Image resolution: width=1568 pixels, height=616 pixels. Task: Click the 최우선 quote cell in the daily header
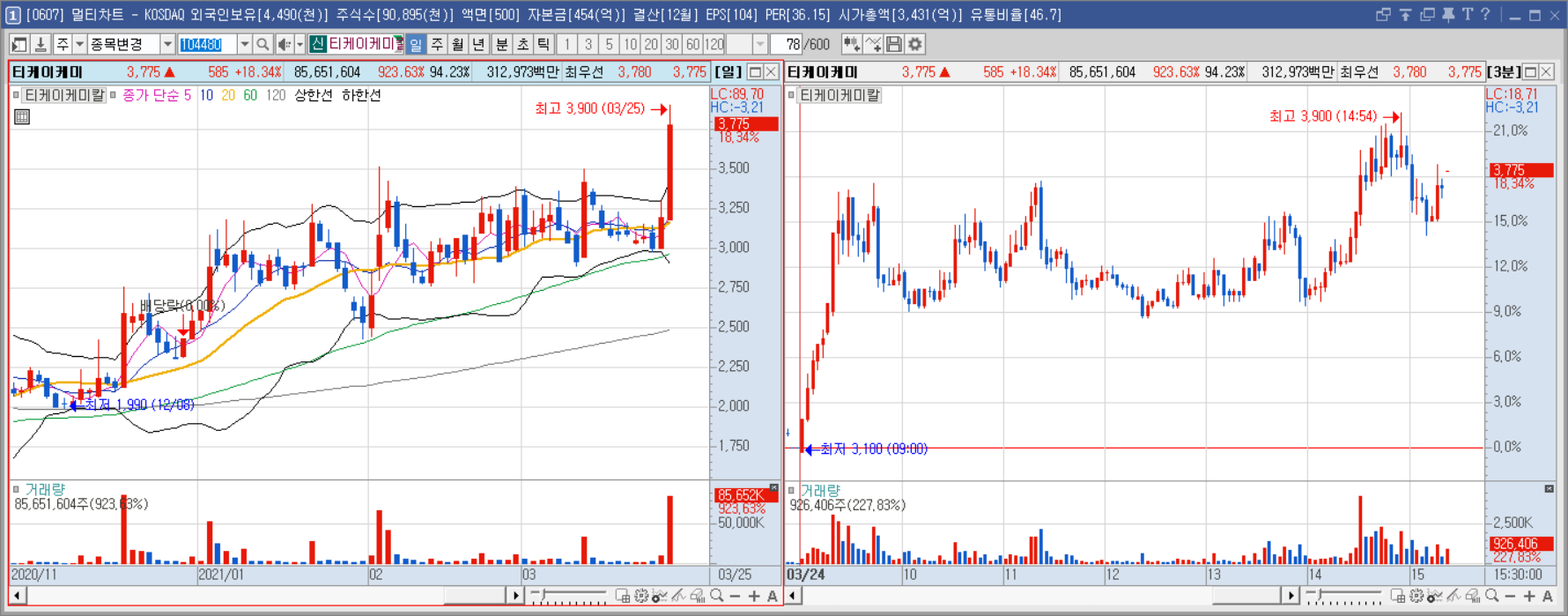(x=584, y=72)
